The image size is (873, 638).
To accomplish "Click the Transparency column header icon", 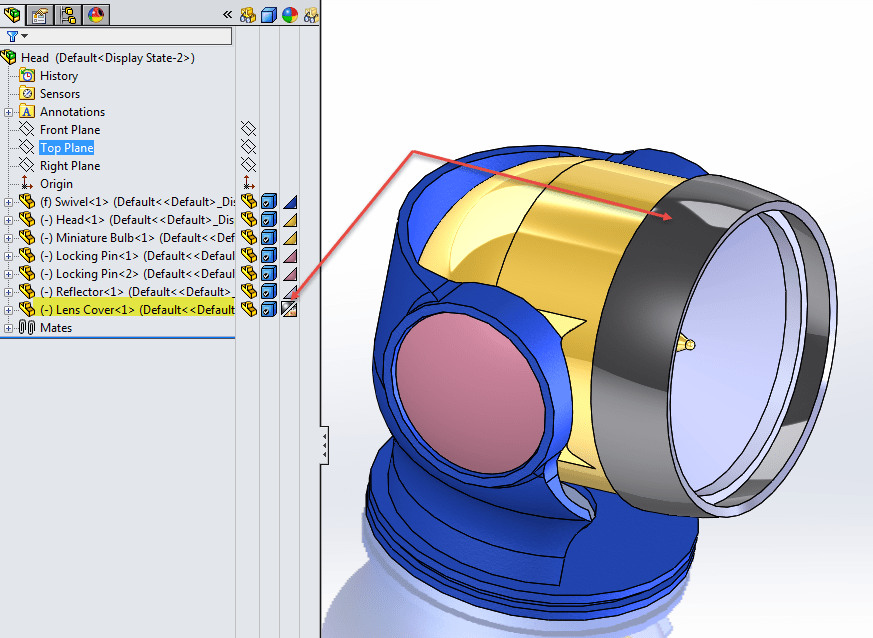I will coord(311,15).
